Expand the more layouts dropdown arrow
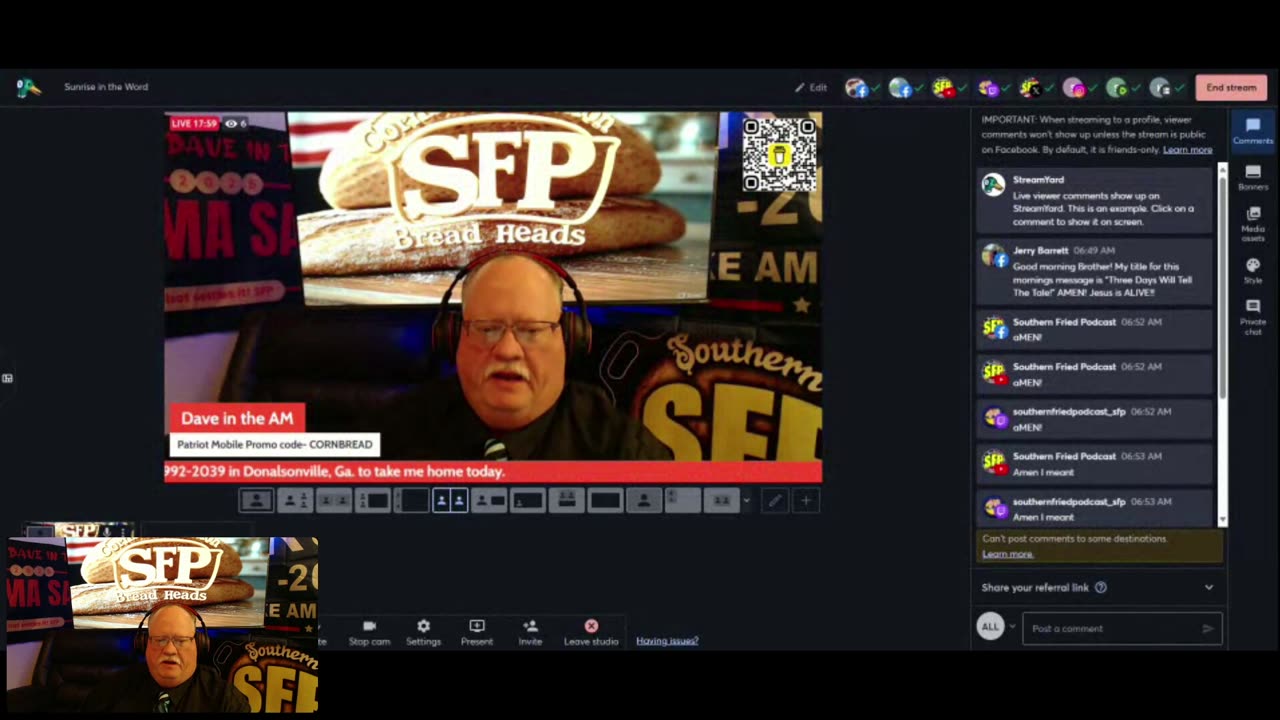 [746, 501]
